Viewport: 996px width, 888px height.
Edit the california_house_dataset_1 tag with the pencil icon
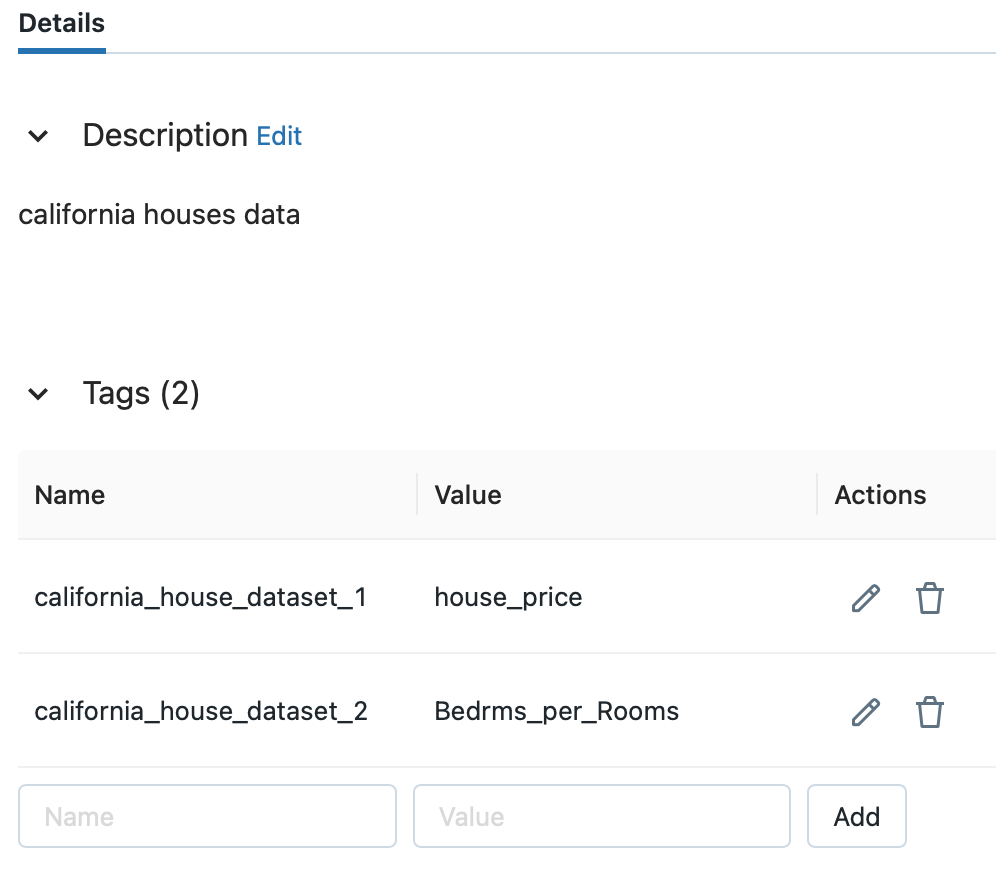point(866,598)
